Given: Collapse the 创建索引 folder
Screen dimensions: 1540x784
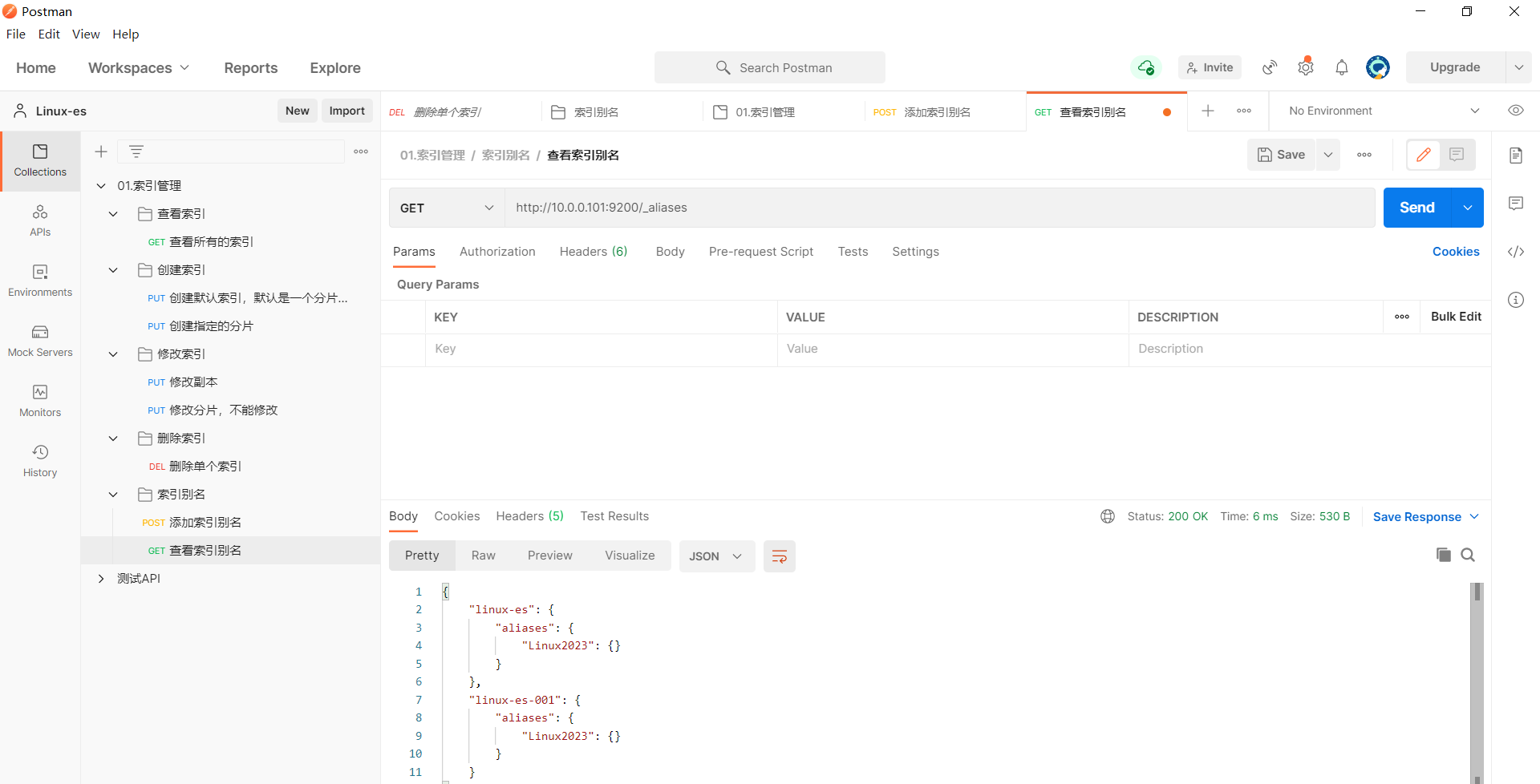Looking at the screenshot, I should 113,270.
